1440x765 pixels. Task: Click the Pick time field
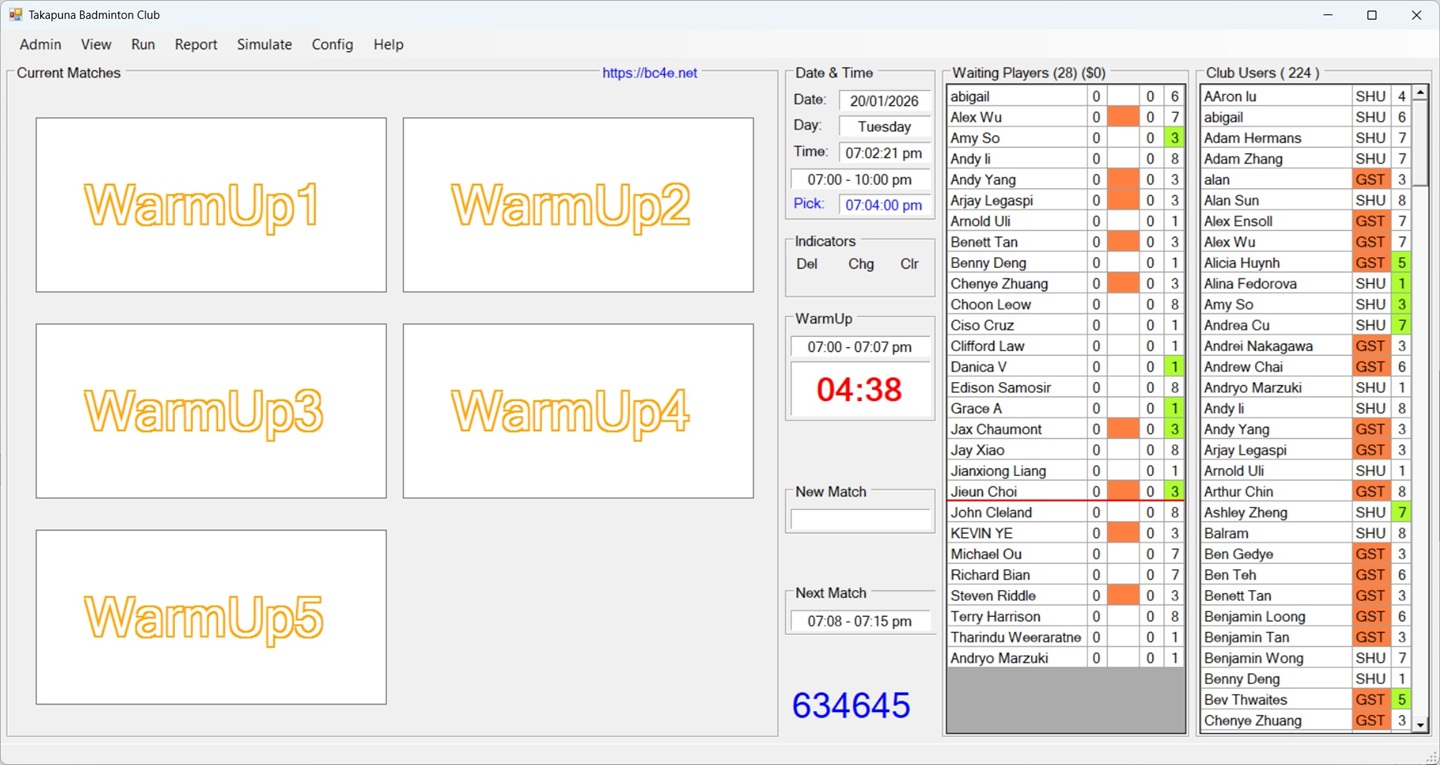click(x=884, y=203)
